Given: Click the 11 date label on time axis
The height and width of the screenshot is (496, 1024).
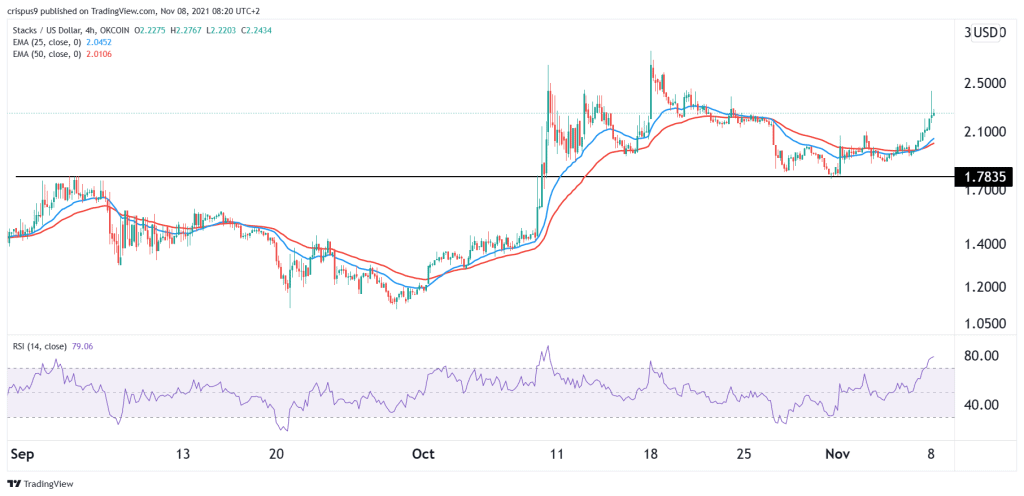Looking at the screenshot, I should pos(556,454).
